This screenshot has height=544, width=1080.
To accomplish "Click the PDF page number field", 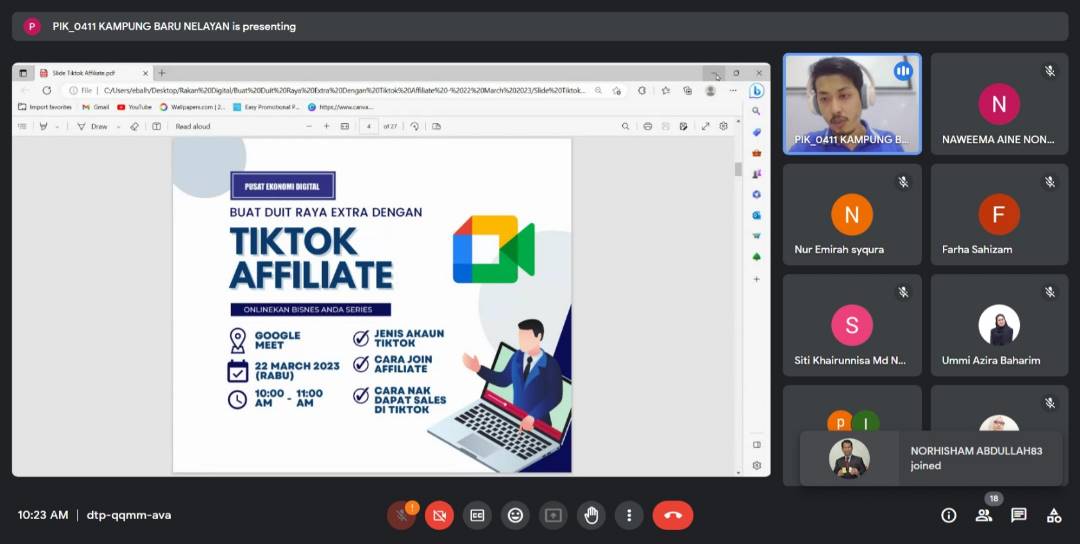I will 369,126.
